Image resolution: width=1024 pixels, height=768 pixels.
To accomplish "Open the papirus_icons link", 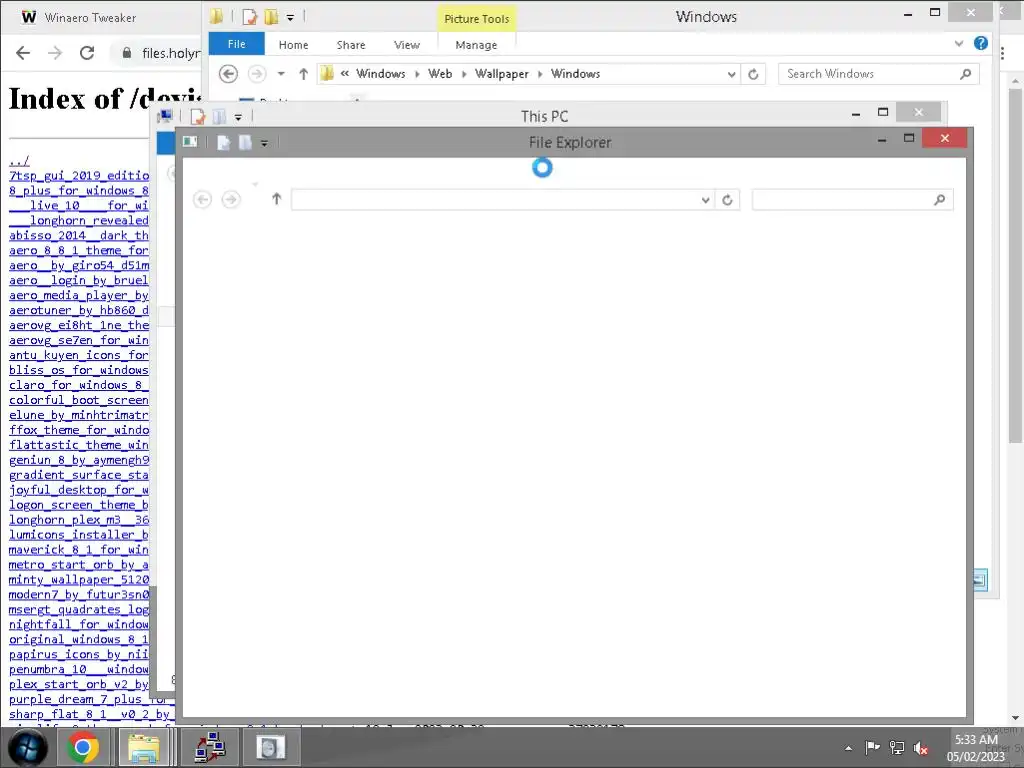I will [79, 654].
